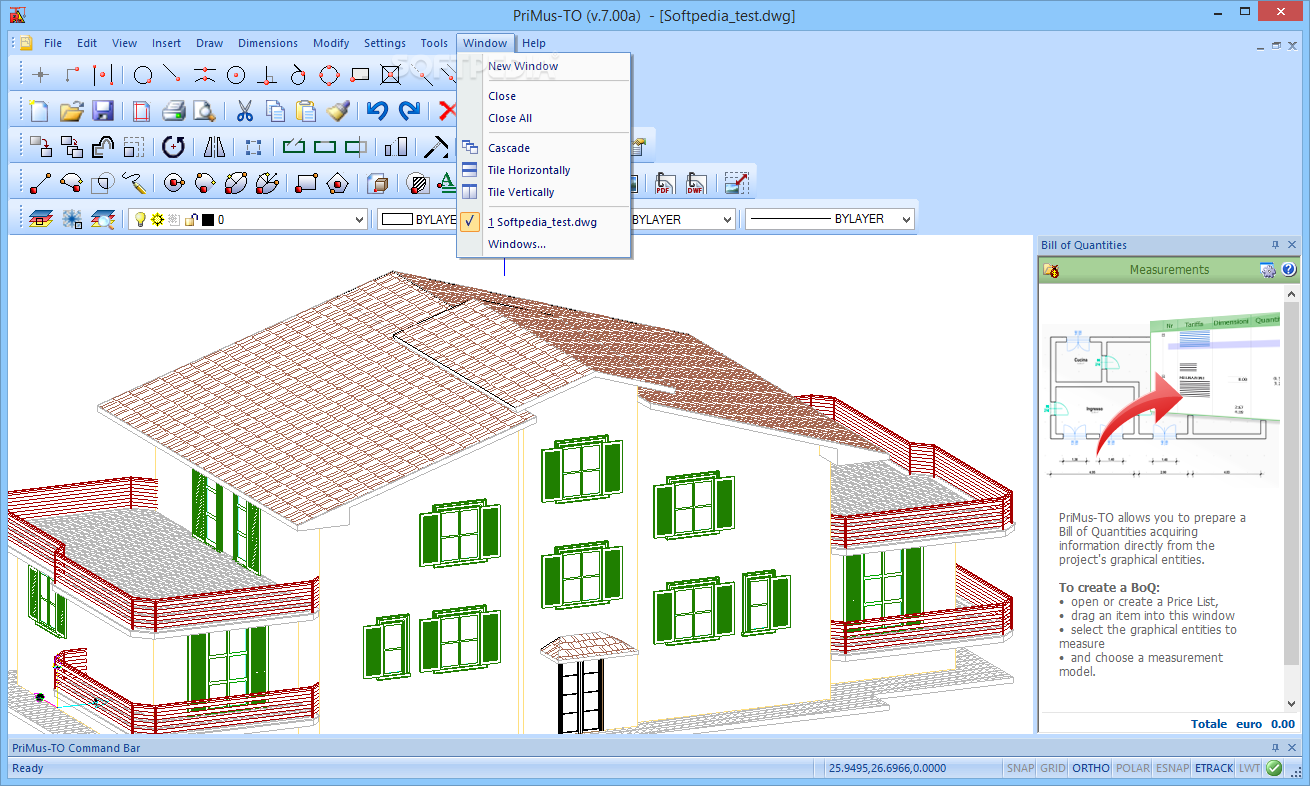The width and height of the screenshot is (1310, 786).
Task: Open the File menu
Action: click(x=53, y=43)
